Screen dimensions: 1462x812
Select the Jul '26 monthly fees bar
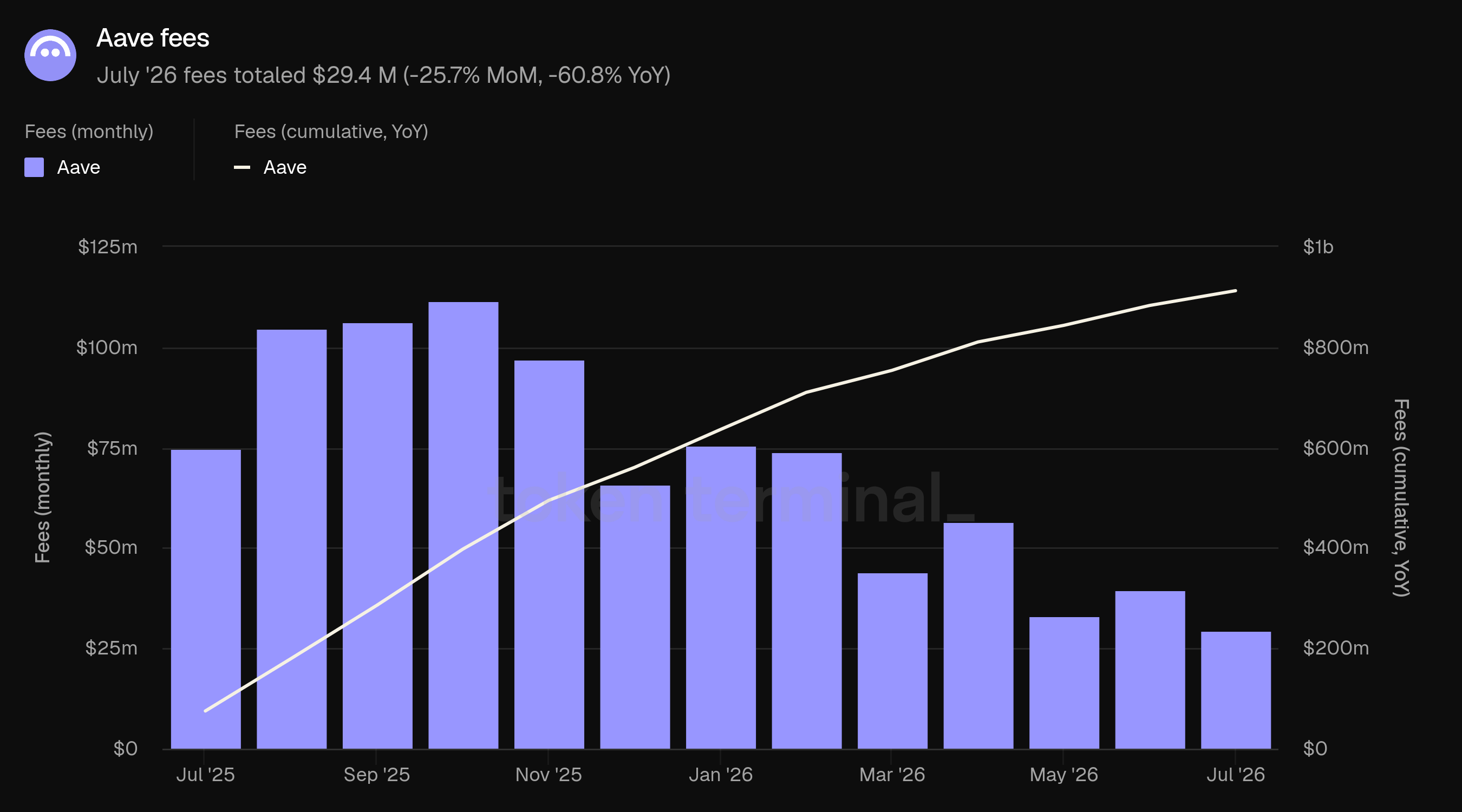point(1236,691)
